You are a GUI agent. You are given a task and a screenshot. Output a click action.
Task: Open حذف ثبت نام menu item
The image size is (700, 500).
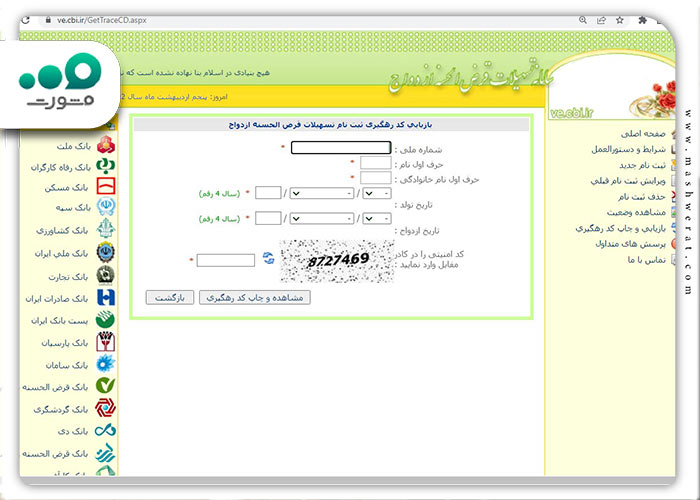tap(642, 197)
